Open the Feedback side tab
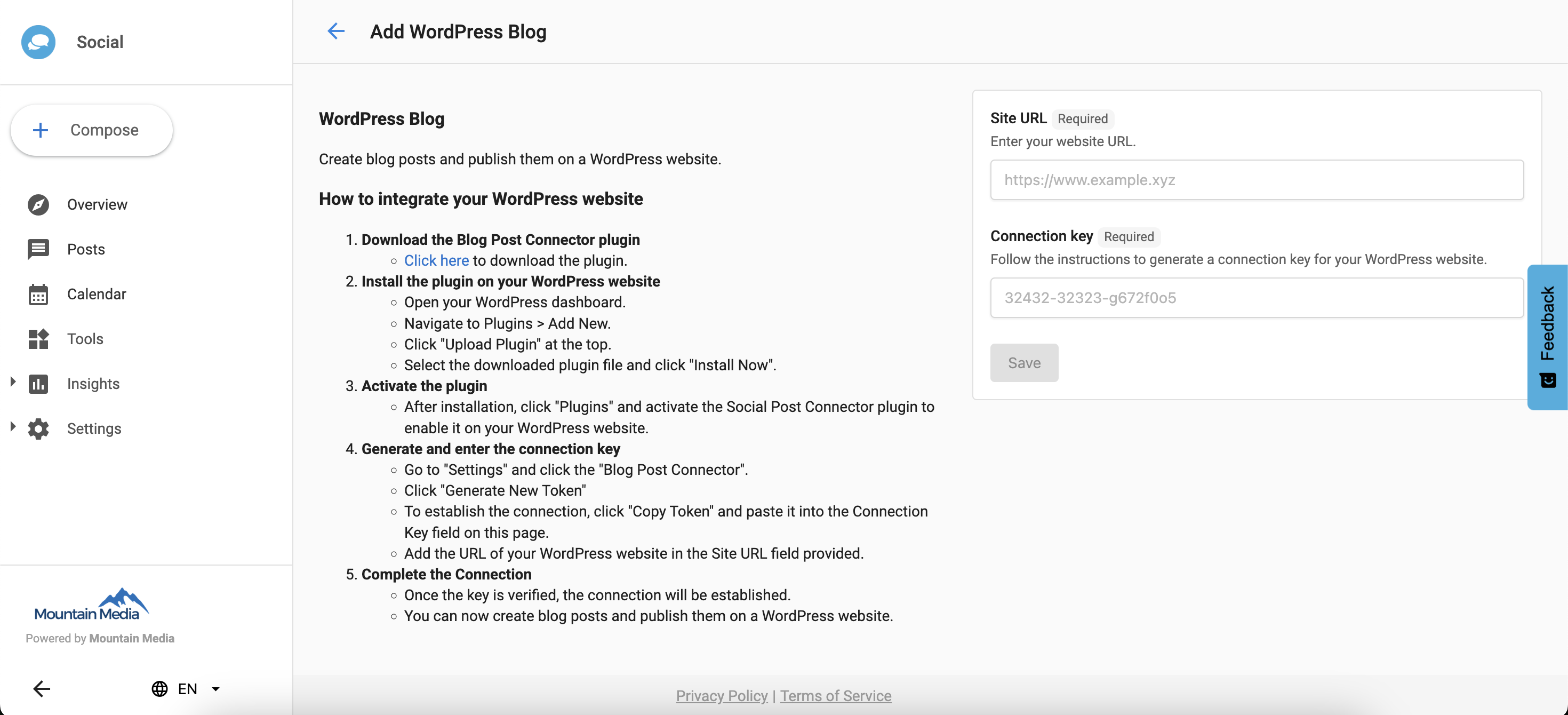Screen dimensions: 1568x715 point(1547,337)
